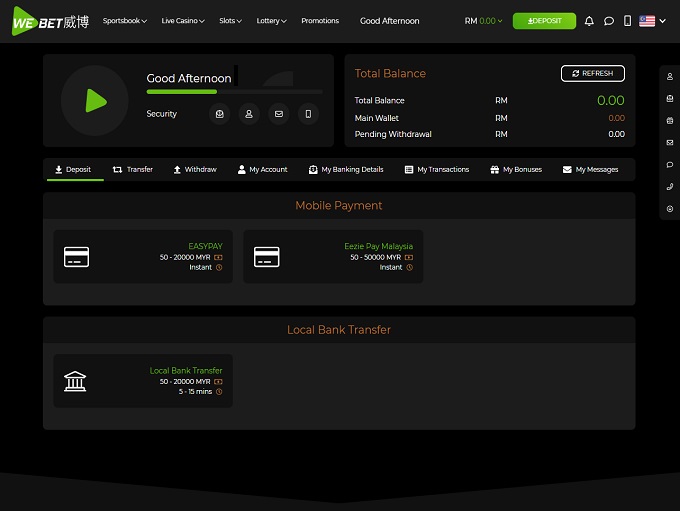
Task: Click the telephone icon in right sidebar
Action: [670, 187]
